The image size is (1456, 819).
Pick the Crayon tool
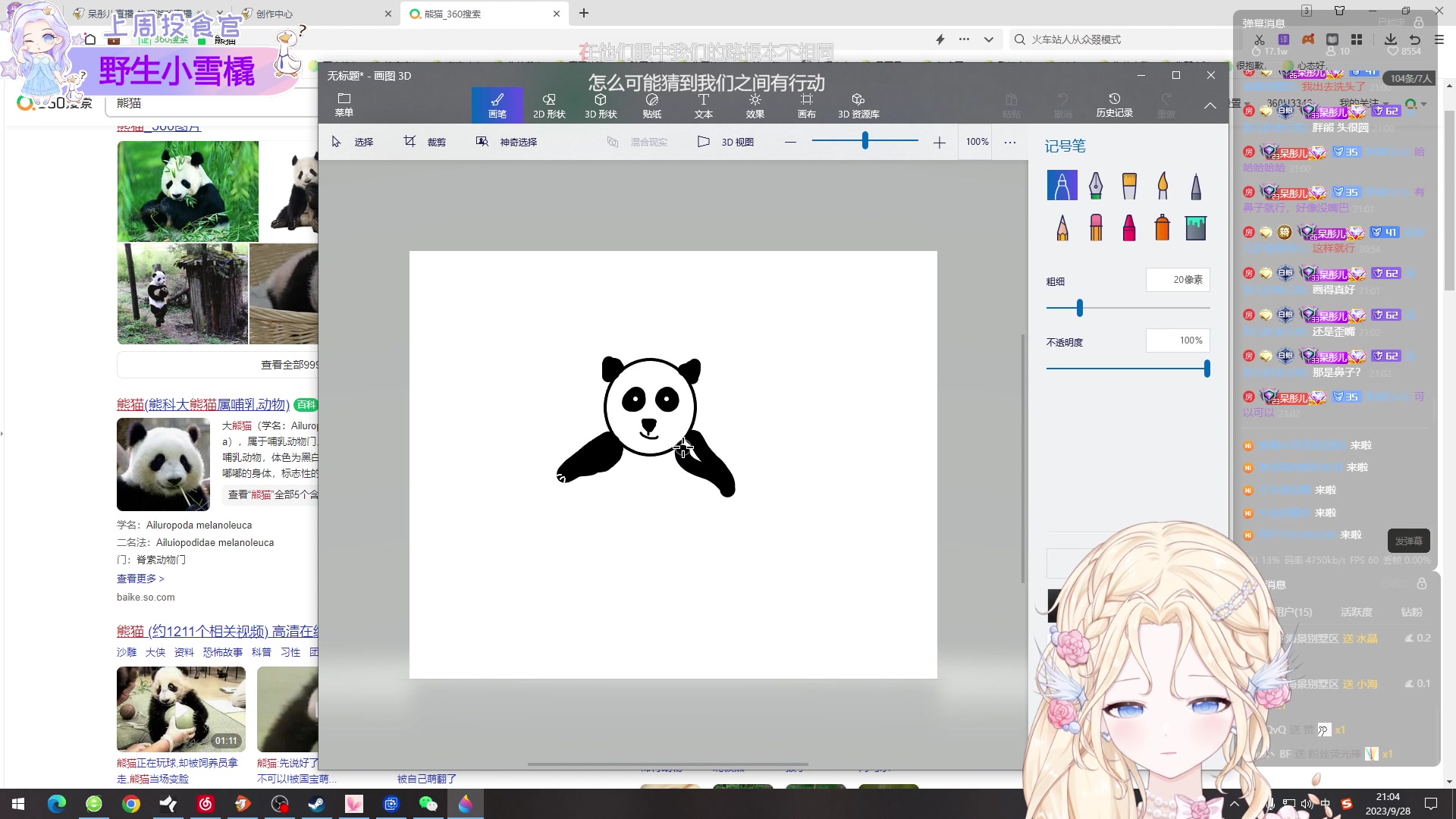click(1129, 227)
